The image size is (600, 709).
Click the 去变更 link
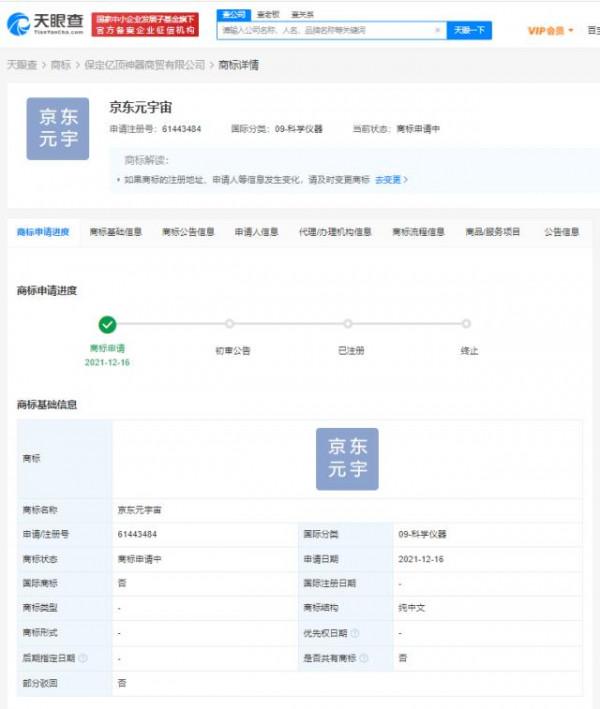391,180
